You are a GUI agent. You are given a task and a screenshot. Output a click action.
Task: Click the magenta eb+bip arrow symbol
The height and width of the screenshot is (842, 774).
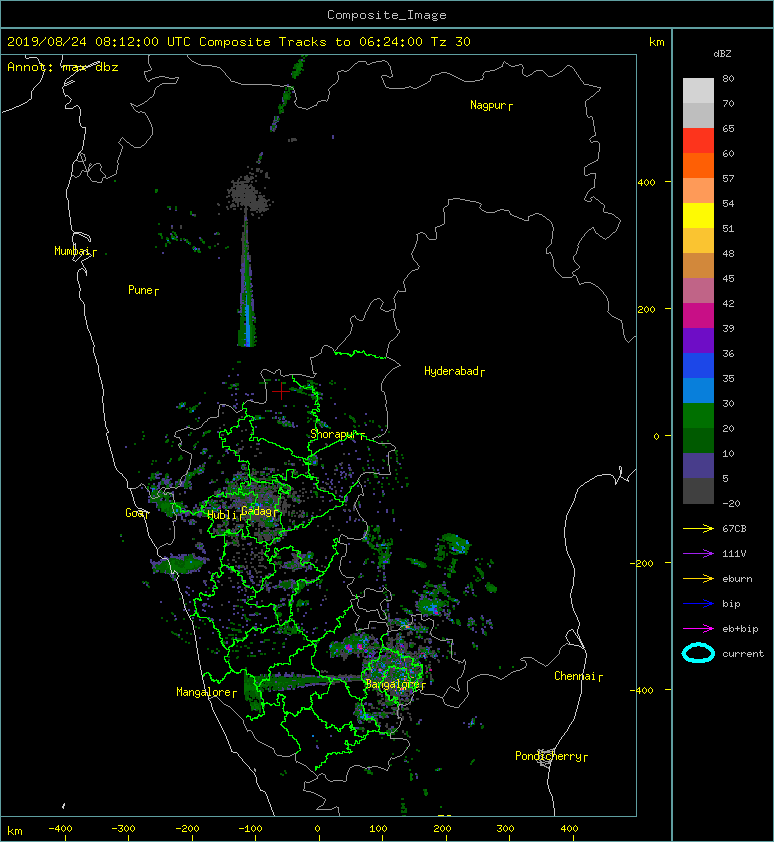point(698,629)
